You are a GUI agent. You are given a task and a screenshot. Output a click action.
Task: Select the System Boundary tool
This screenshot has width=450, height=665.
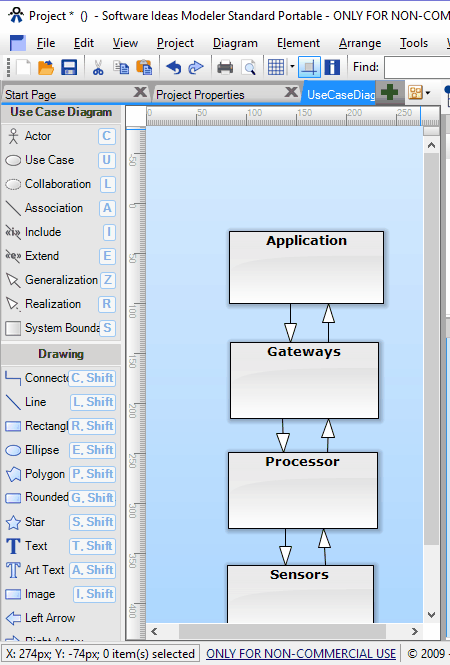(60, 328)
